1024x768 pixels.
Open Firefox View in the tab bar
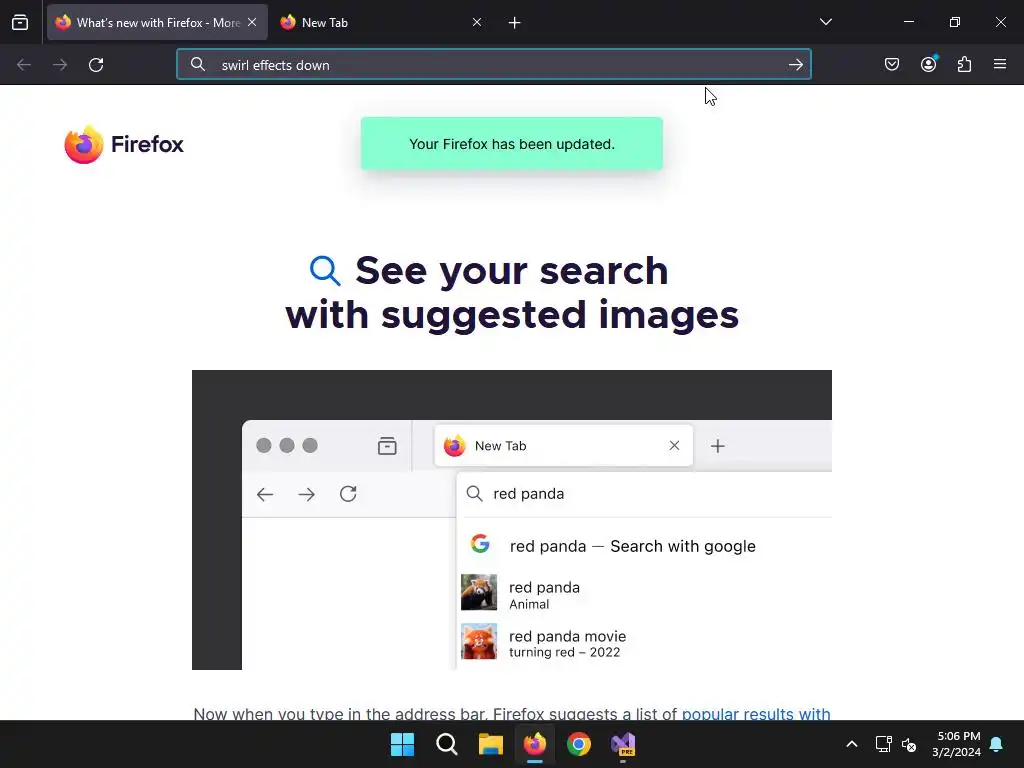[x=20, y=23]
